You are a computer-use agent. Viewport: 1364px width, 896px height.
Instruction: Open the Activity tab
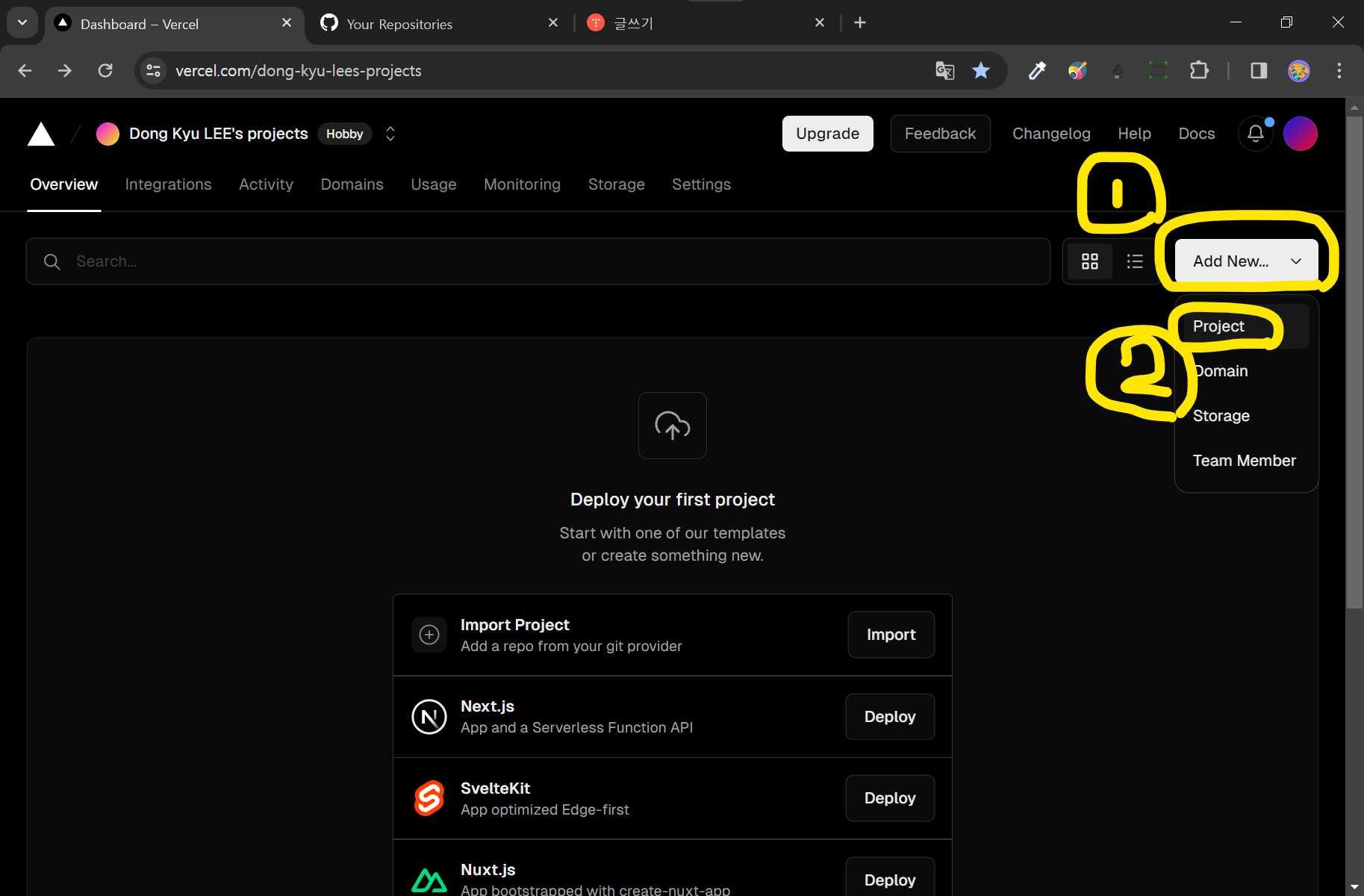266,184
